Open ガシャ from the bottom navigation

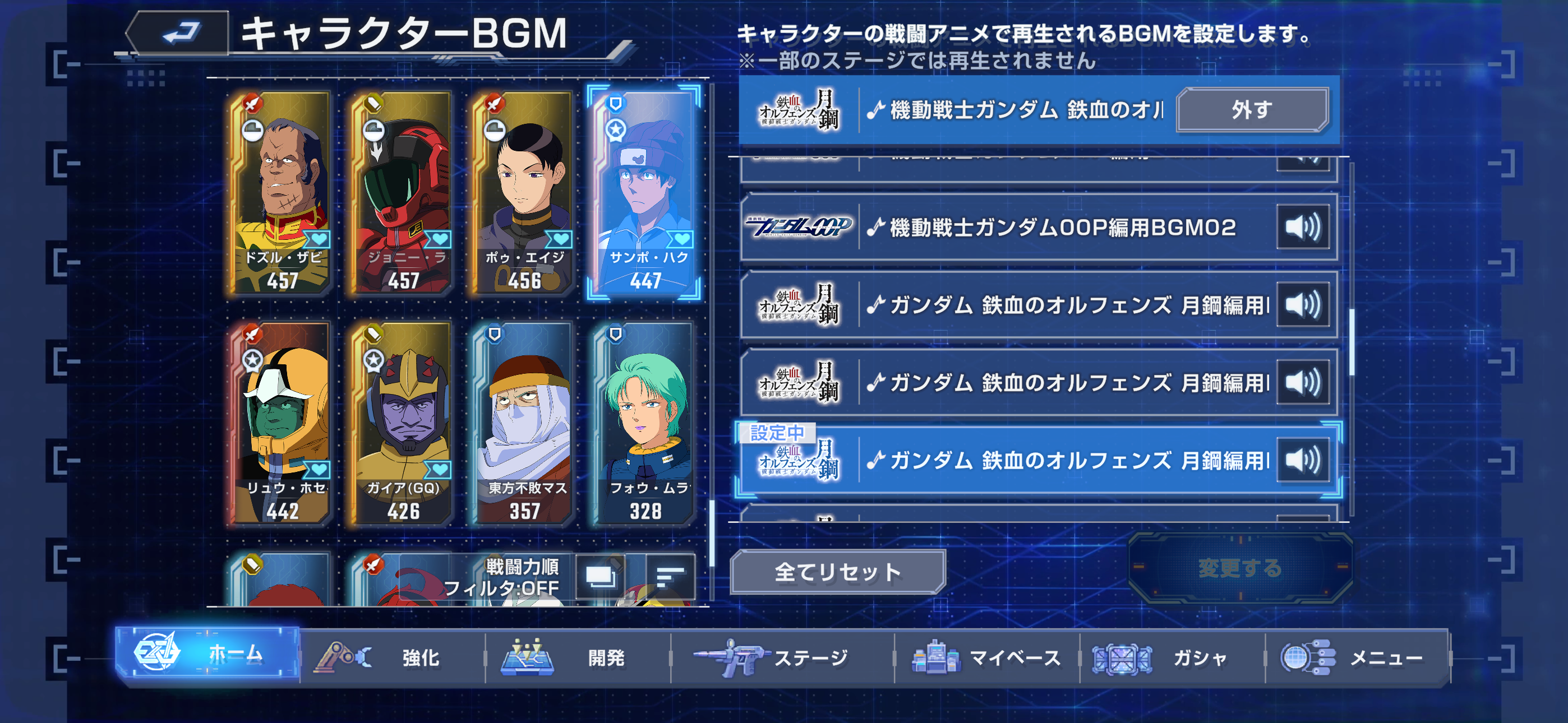(1172, 657)
